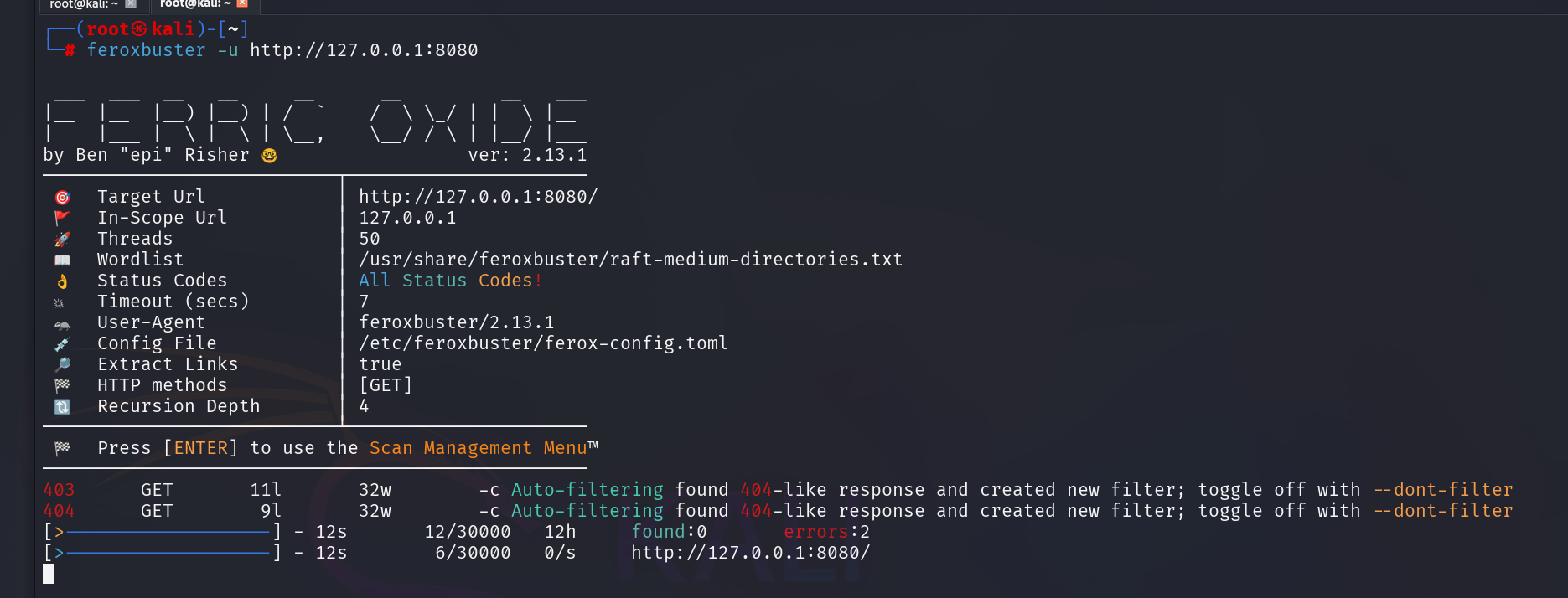Click the Wordlist label
Screen dimensions: 1568x598
point(140,260)
